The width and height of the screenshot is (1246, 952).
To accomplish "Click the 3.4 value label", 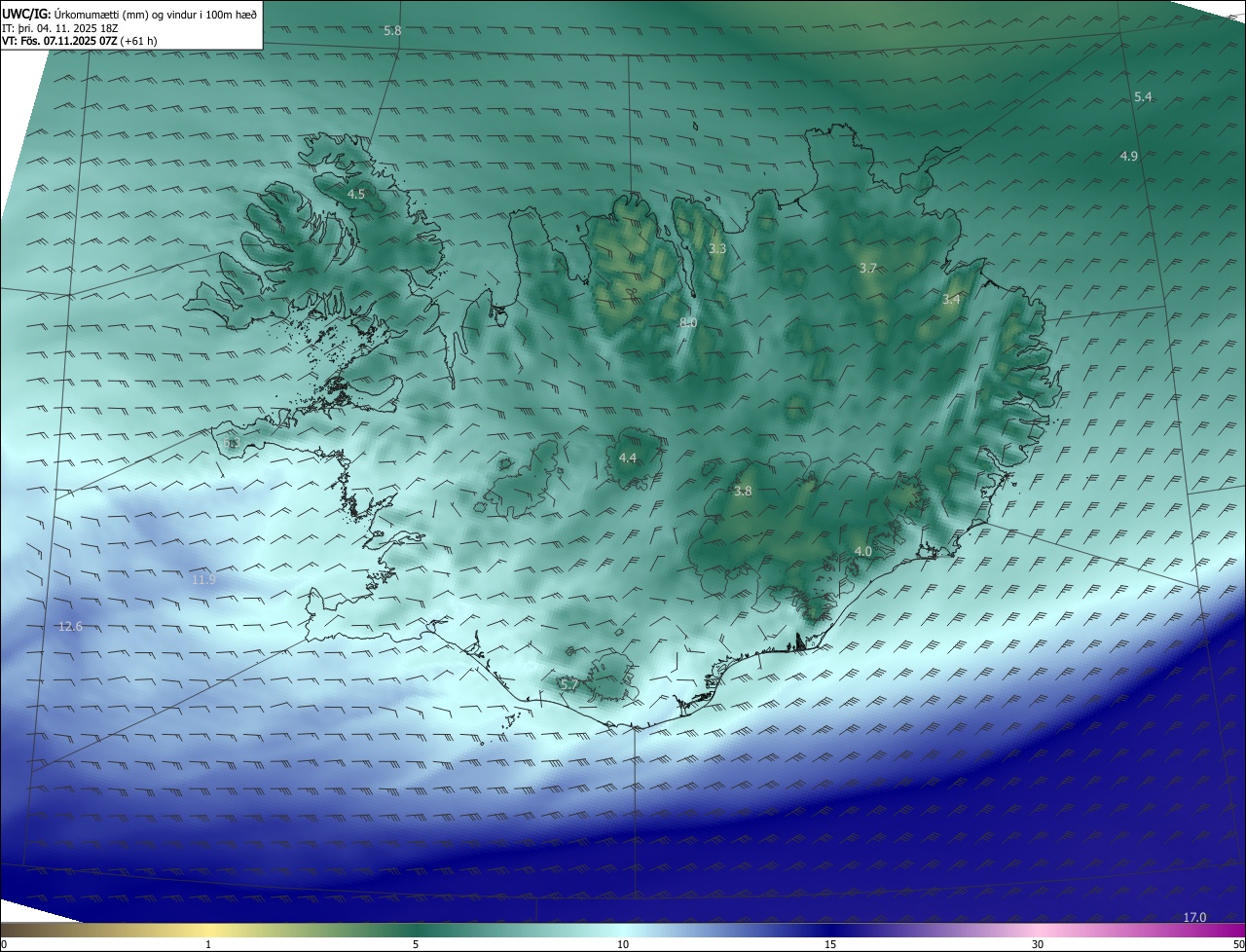I will click(951, 300).
